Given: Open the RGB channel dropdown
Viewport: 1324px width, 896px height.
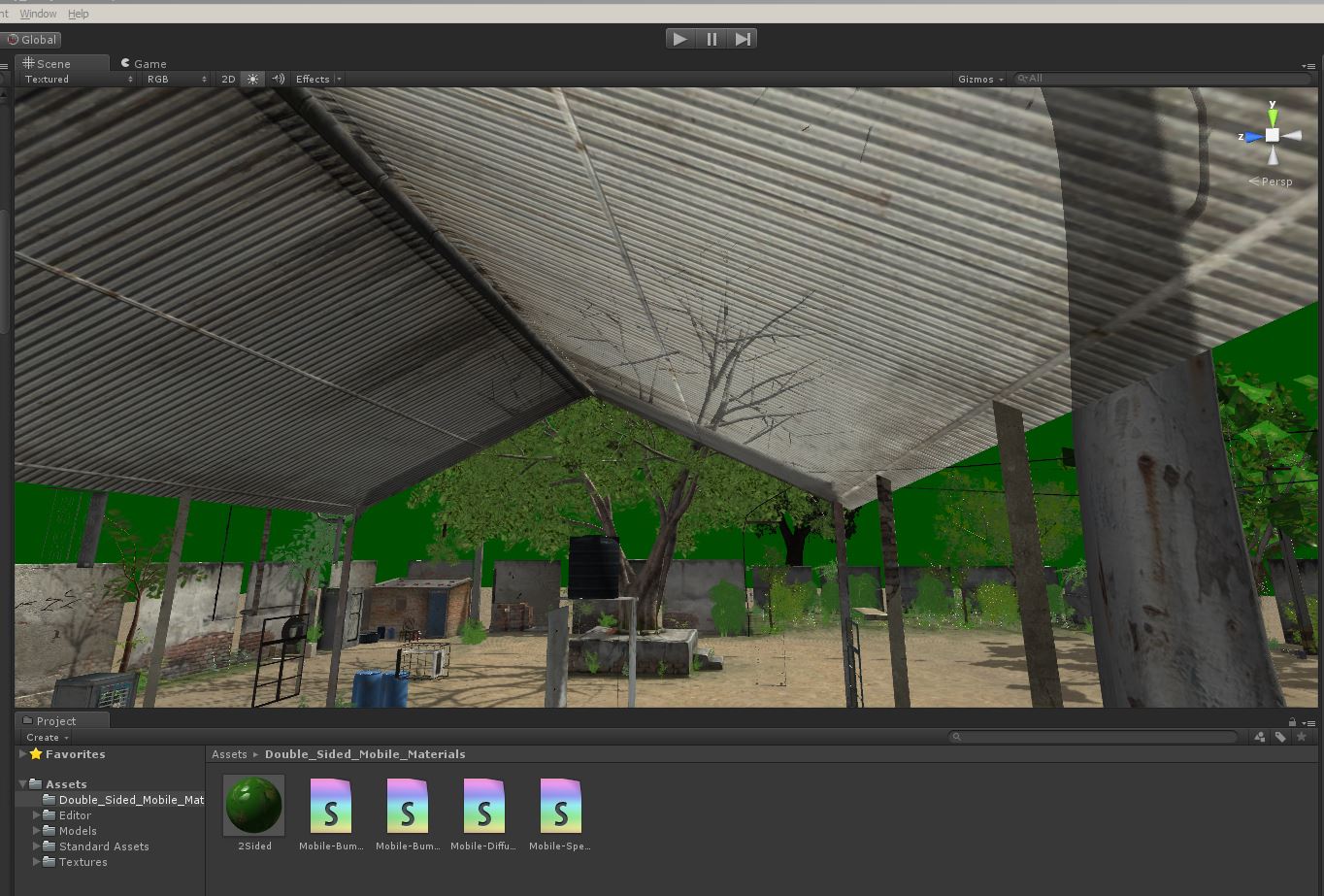Looking at the screenshot, I should (175, 79).
